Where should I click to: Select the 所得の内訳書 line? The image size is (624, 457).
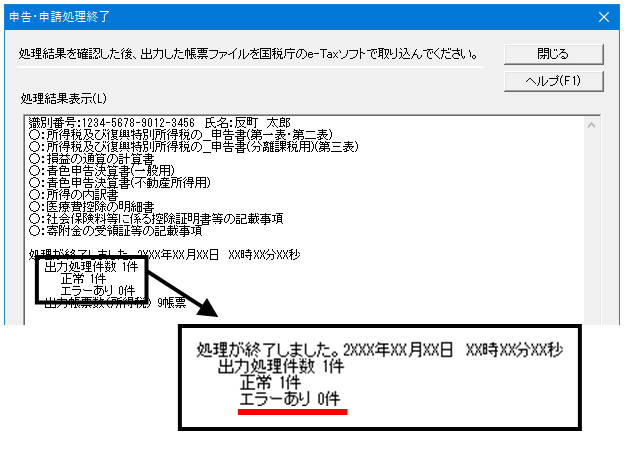pyautogui.click(x=74, y=195)
